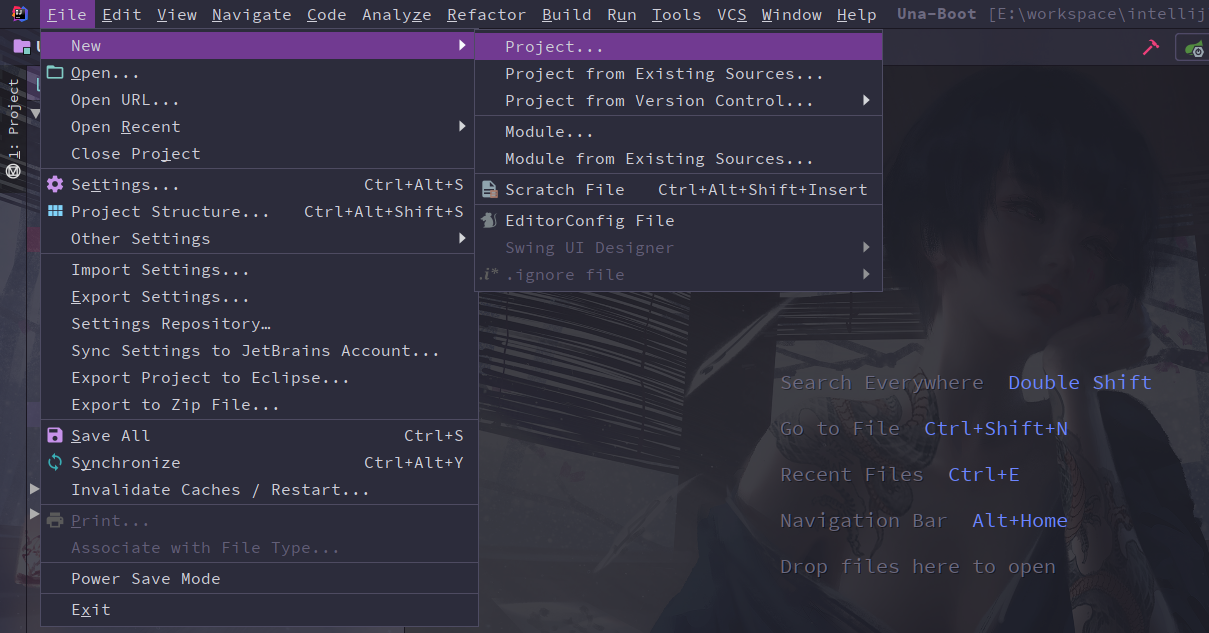Open the Refactor menu in menu bar

[486, 15]
